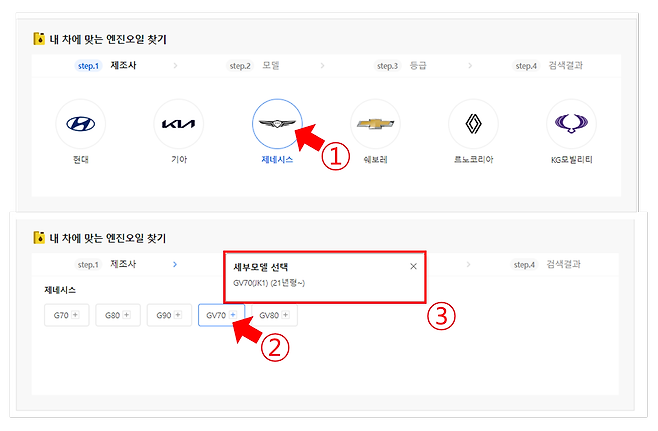Click the 기아 label under the logo
The height and width of the screenshot is (431, 658).
[179, 159]
